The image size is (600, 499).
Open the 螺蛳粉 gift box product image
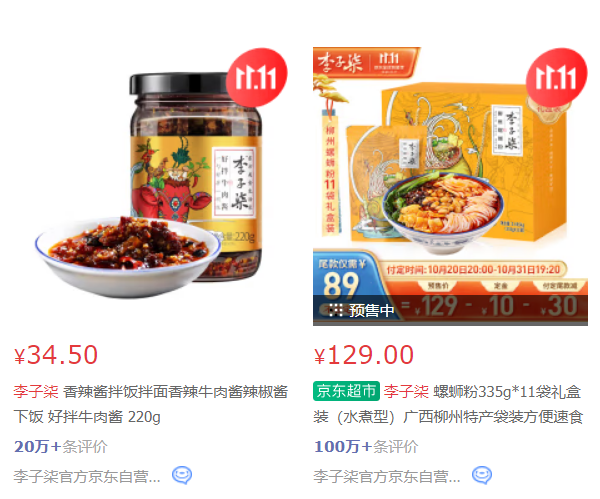point(450,186)
